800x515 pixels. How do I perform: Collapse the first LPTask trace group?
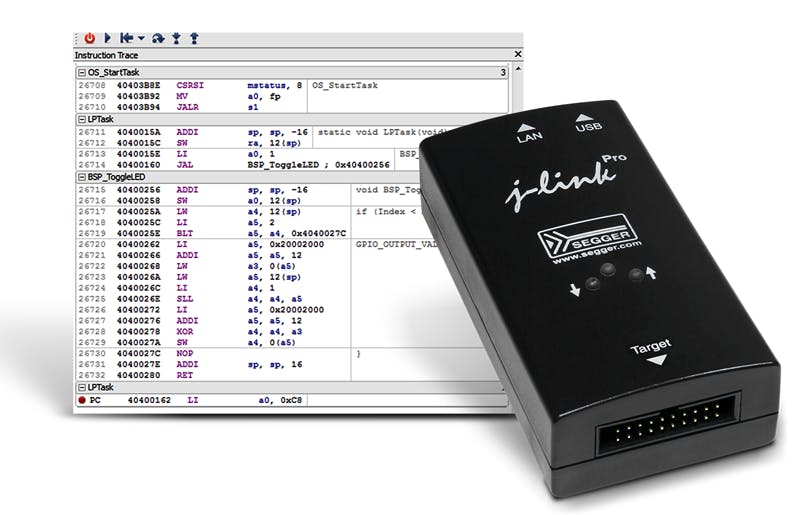81,119
